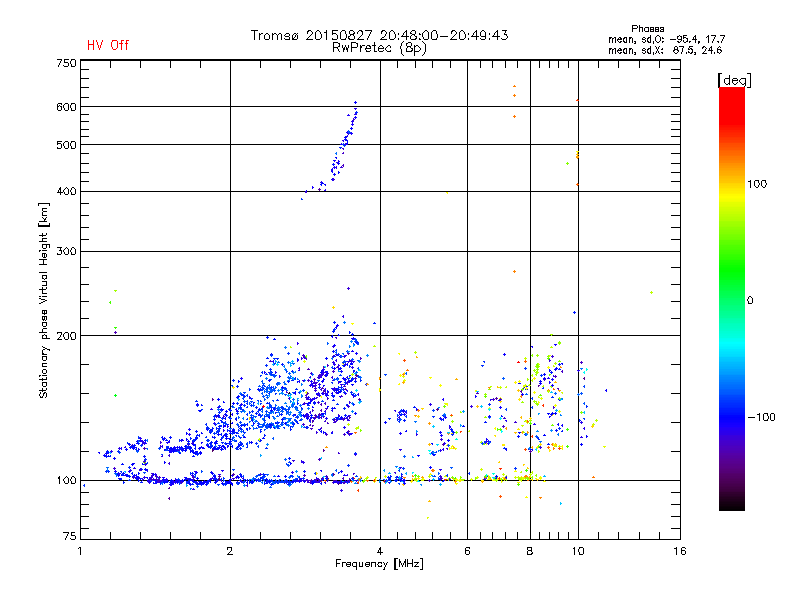800x600 pixels.
Task: Click the '400' y-axis tick label
Action: point(66,191)
